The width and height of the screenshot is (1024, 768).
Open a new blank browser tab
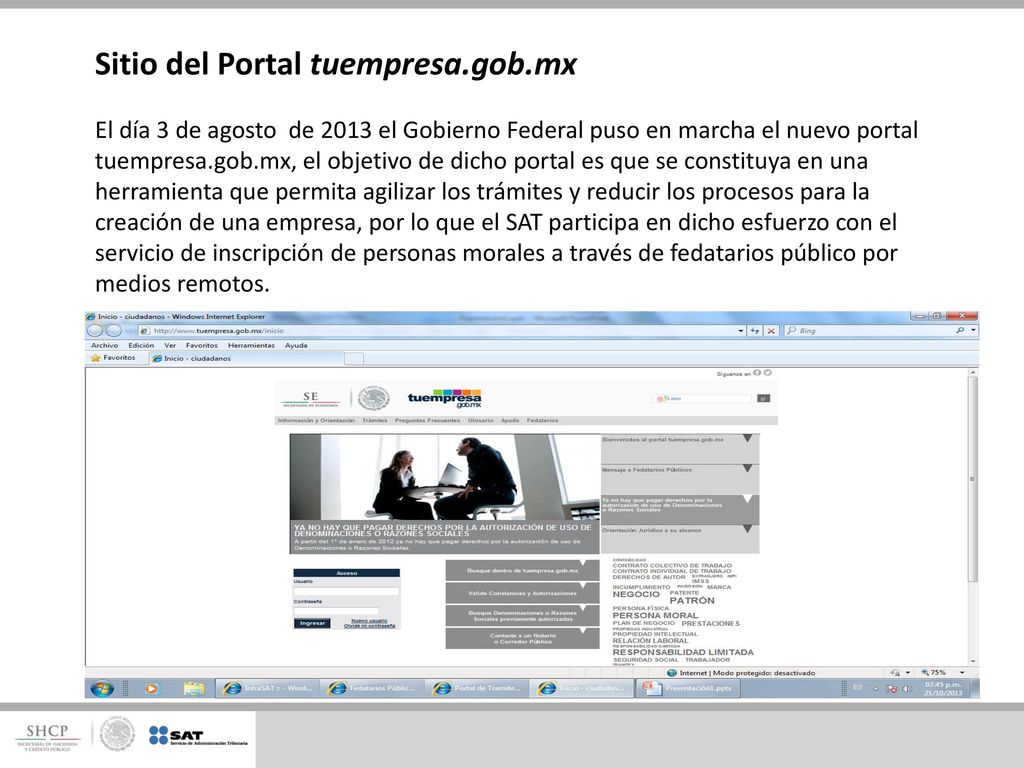(353, 358)
